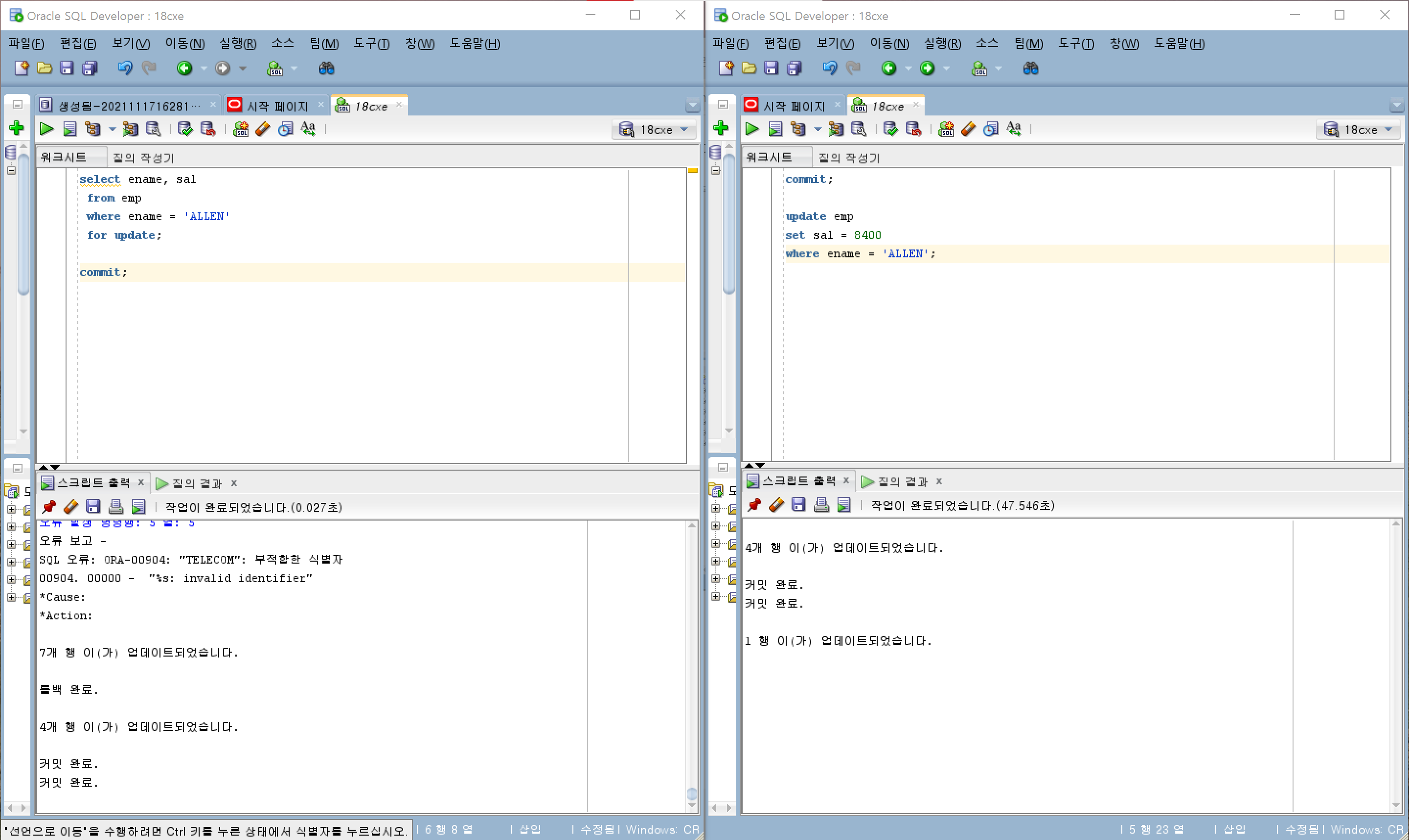Toggle insert mode (삽입) in left status bar
This screenshot has width=1409, height=840.
coord(530,829)
